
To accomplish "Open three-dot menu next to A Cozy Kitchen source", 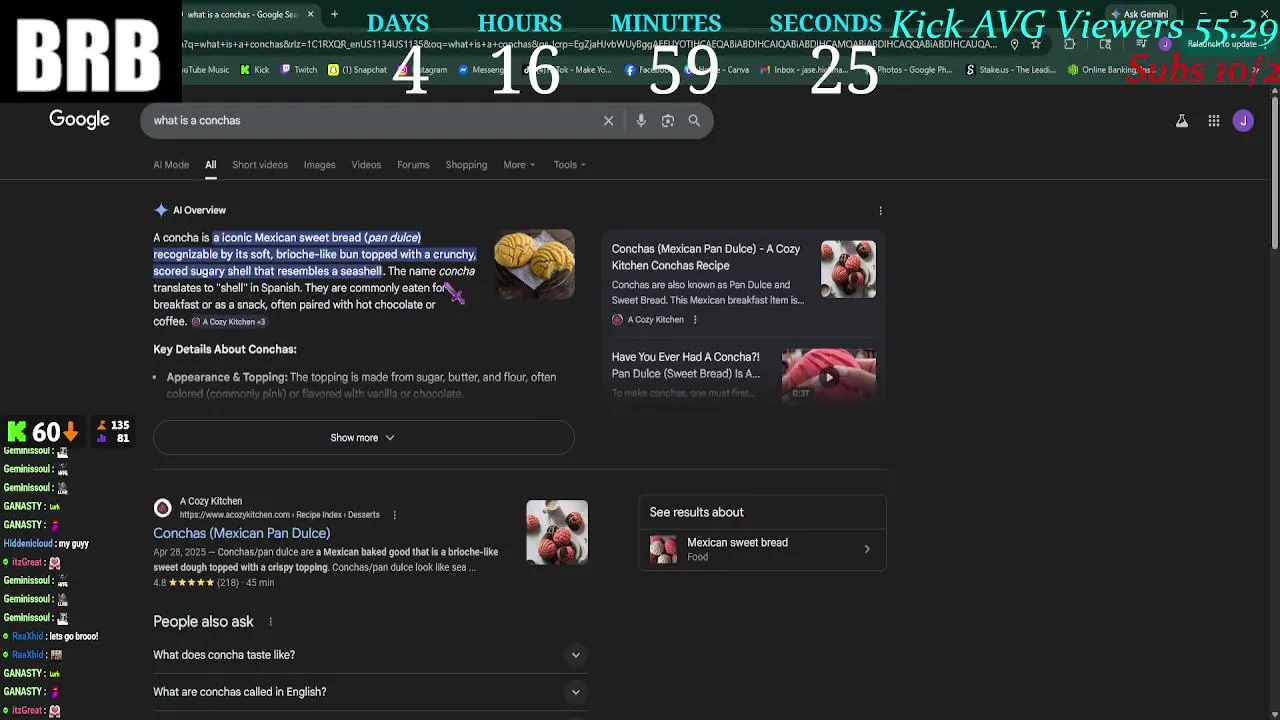I will click(695, 320).
